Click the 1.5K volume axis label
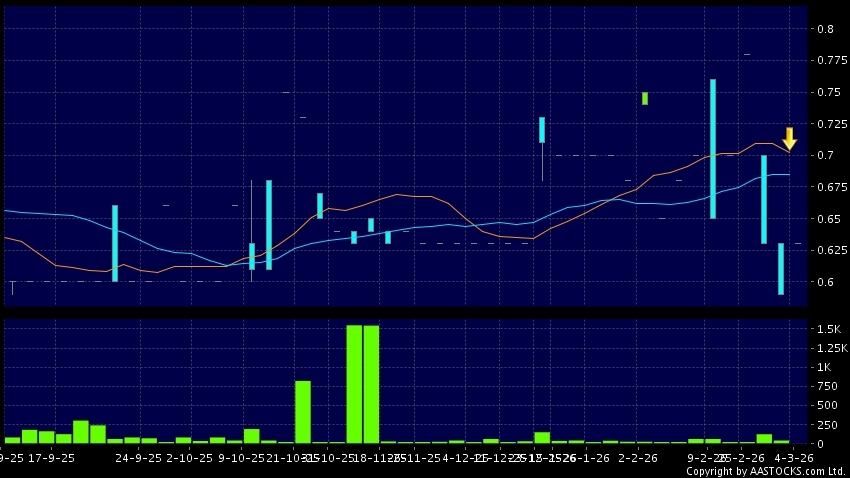Screen dimensions: 850x478 (828, 329)
